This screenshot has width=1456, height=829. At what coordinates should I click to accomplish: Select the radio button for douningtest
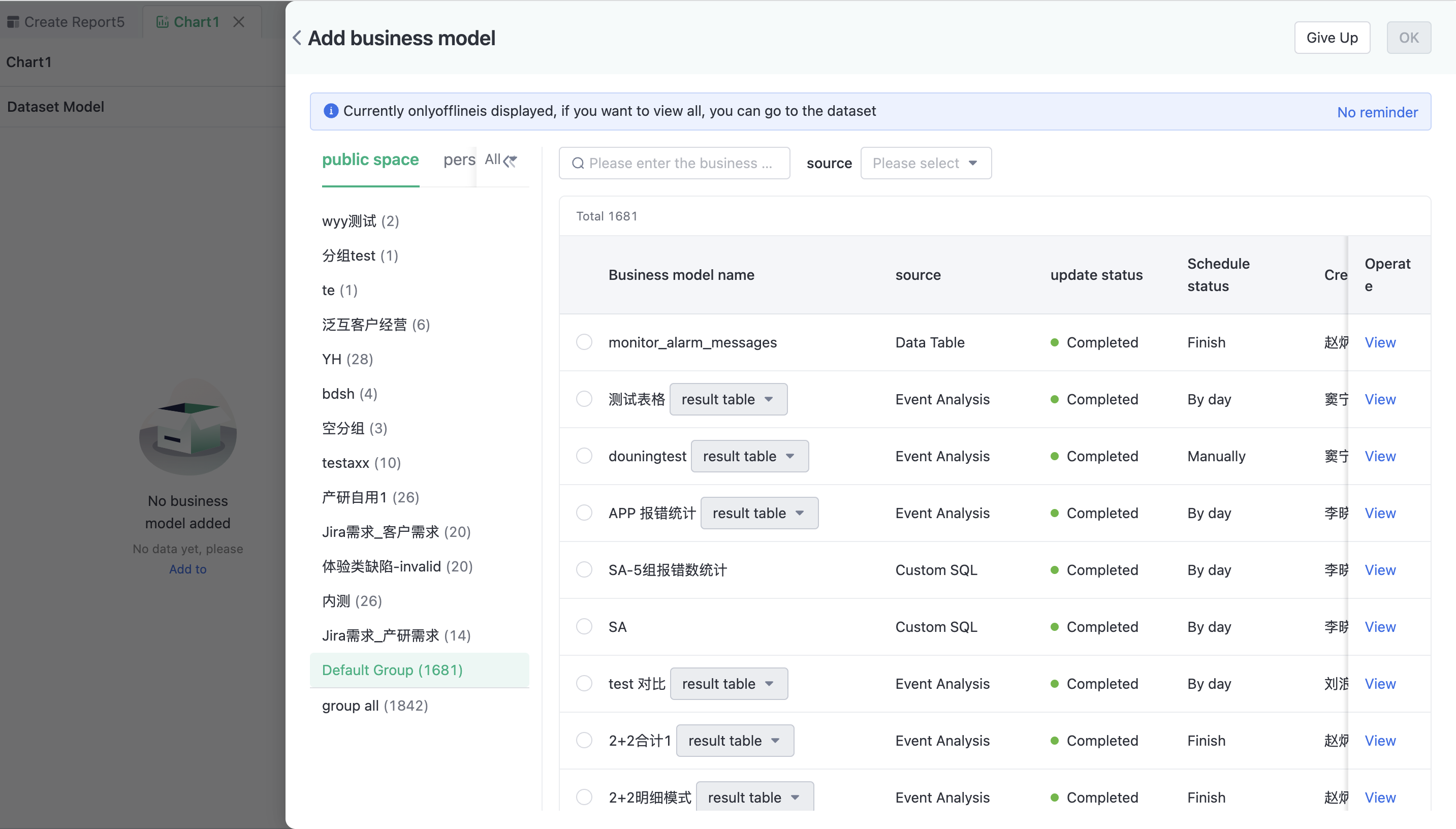[584, 456]
